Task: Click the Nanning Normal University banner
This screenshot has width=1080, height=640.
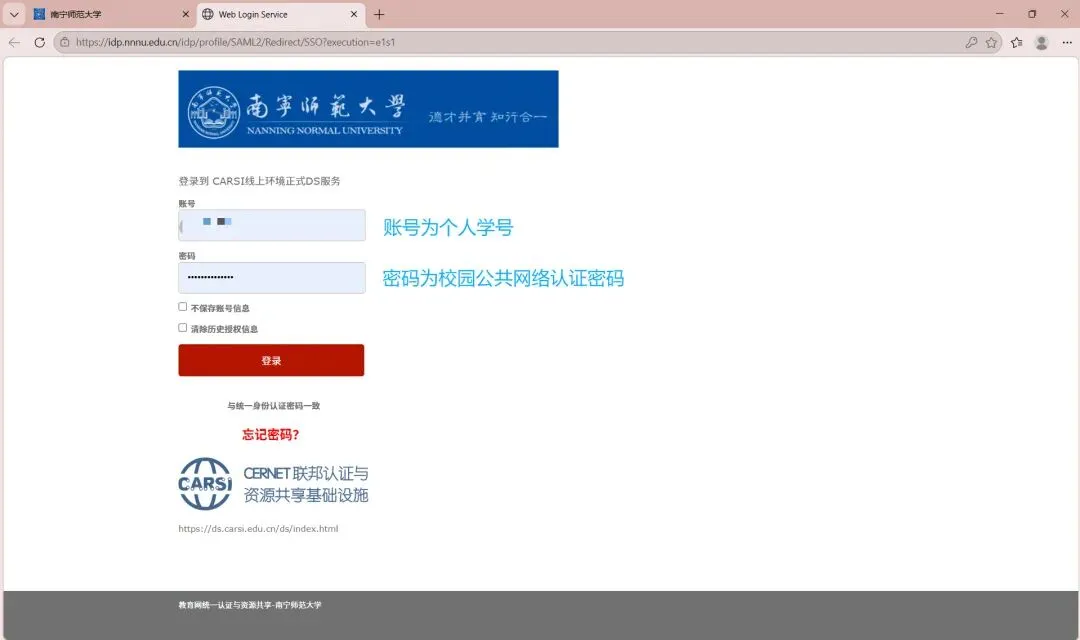Action: (x=368, y=109)
